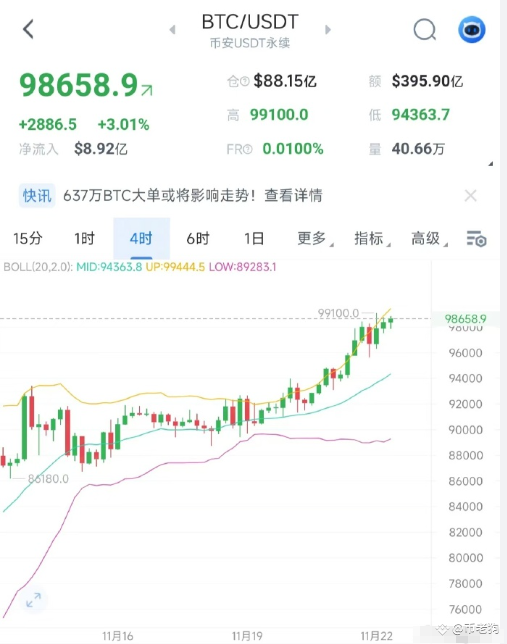Open the blue robot assistant icon

tap(472, 30)
